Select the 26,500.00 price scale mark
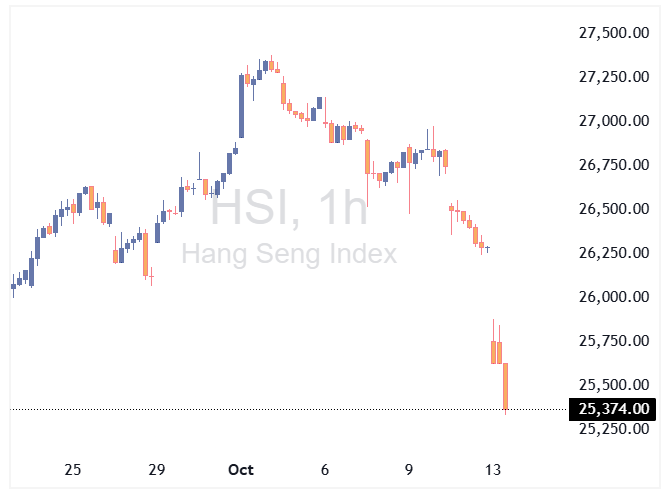Screen dimensions: 670x499 tap(615, 209)
